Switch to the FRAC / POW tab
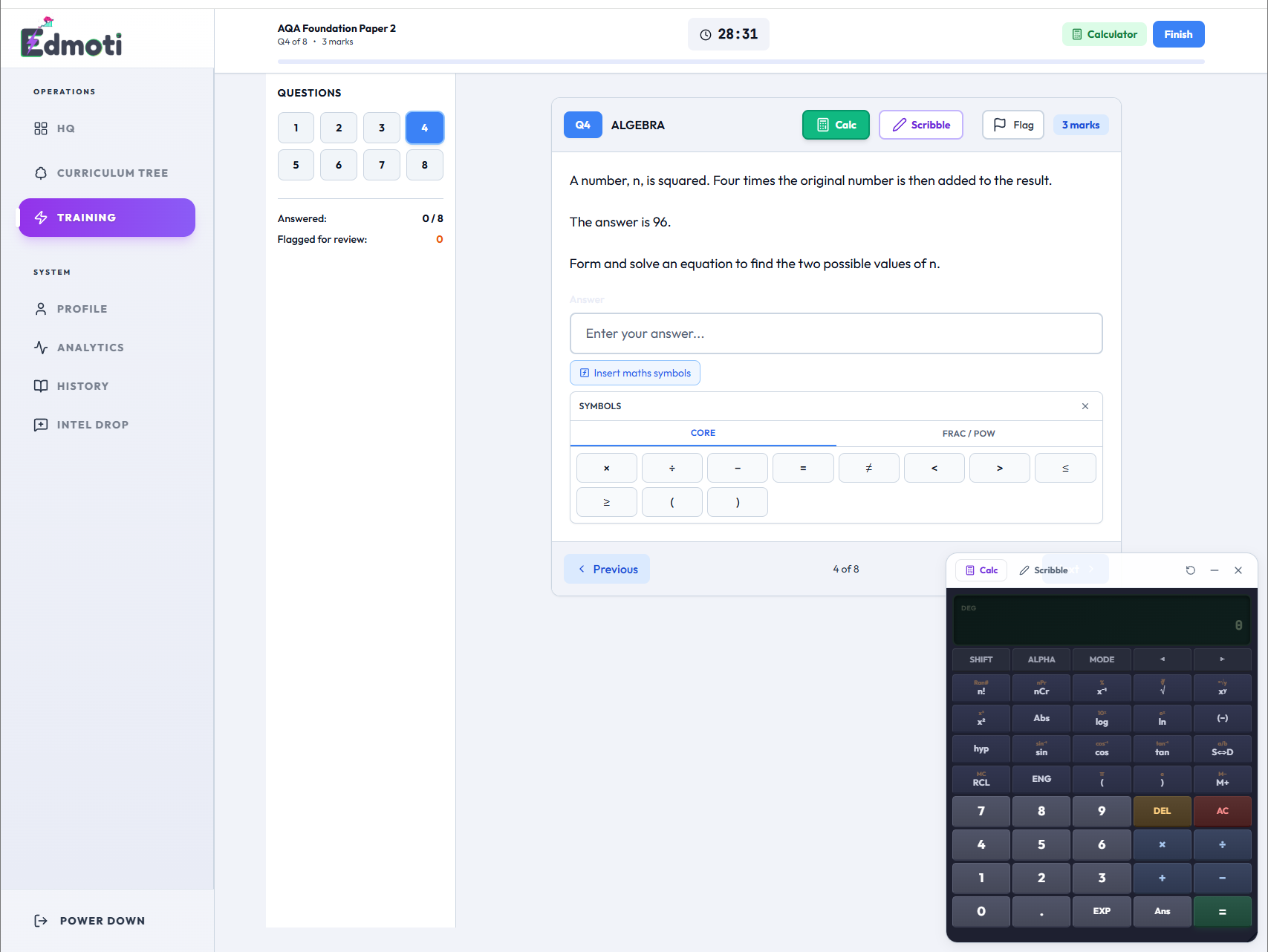 968,434
